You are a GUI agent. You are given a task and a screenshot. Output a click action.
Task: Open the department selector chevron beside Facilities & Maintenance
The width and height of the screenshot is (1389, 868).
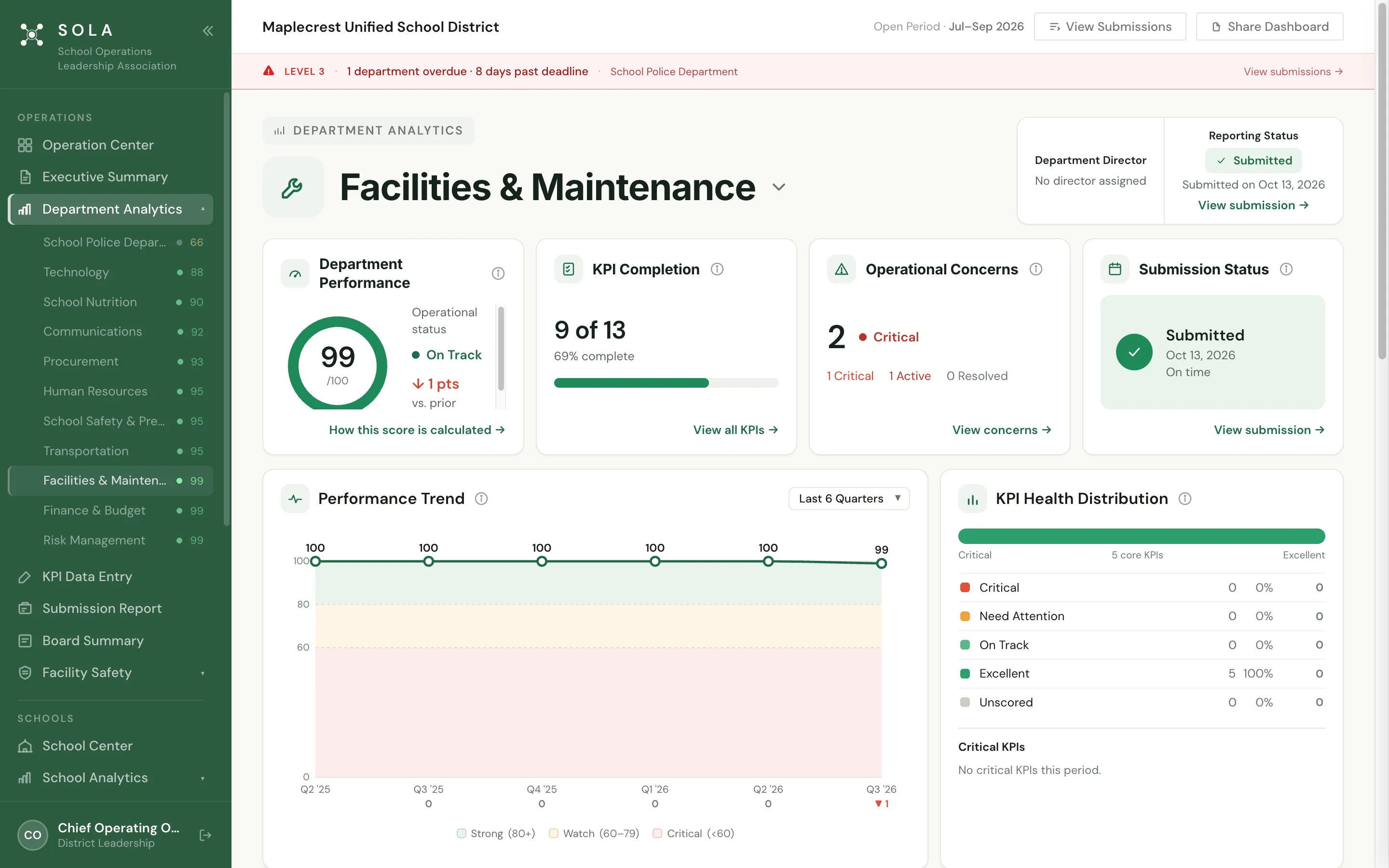pyautogui.click(x=779, y=187)
